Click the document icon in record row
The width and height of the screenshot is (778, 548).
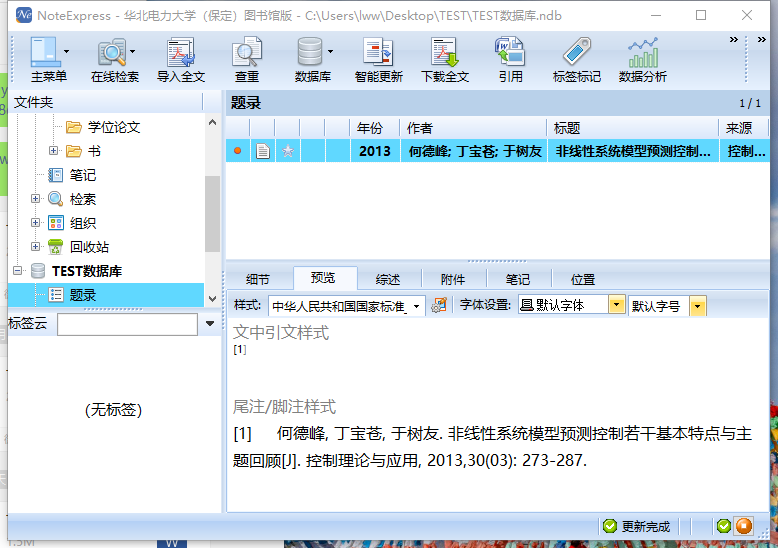click(x=262, y=150)
